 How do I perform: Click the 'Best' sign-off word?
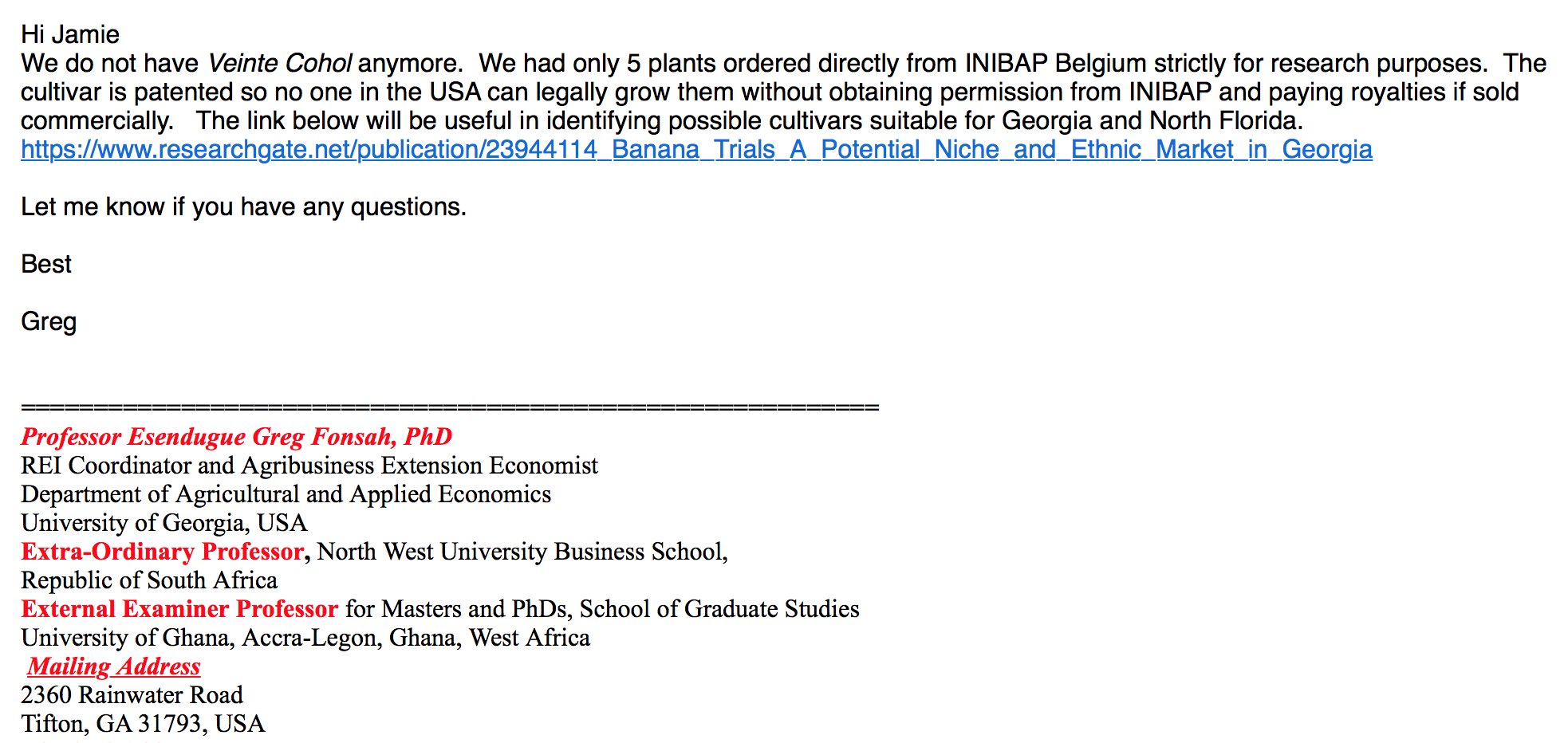coord(46,265)
